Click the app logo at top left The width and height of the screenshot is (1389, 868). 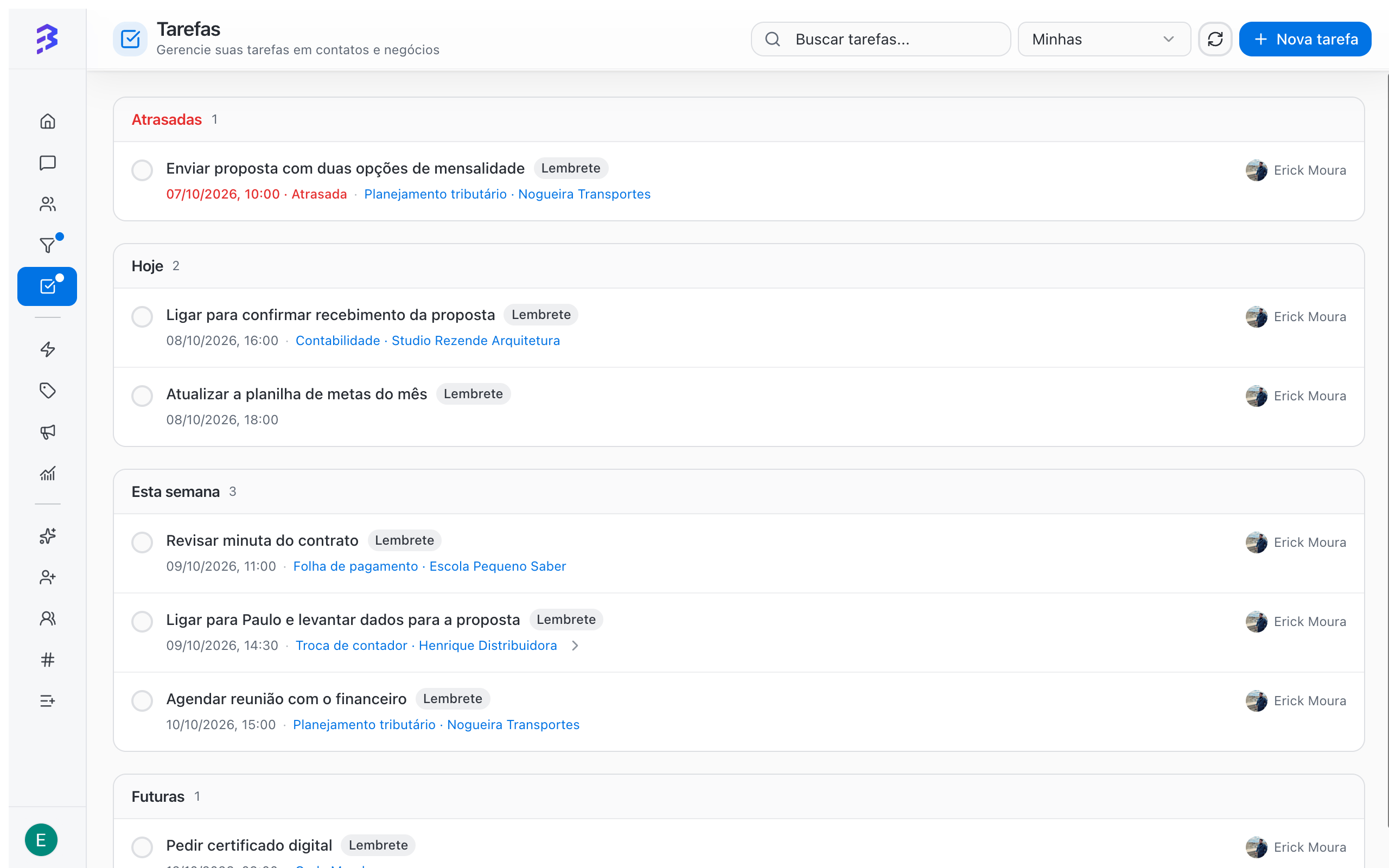point(47,39)
